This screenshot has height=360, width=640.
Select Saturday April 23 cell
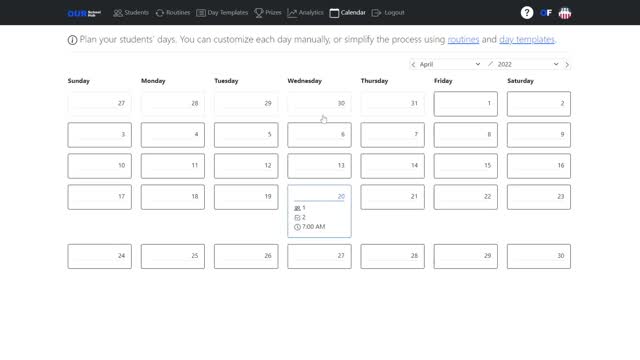pyautogui.click(x=539, y=197)
